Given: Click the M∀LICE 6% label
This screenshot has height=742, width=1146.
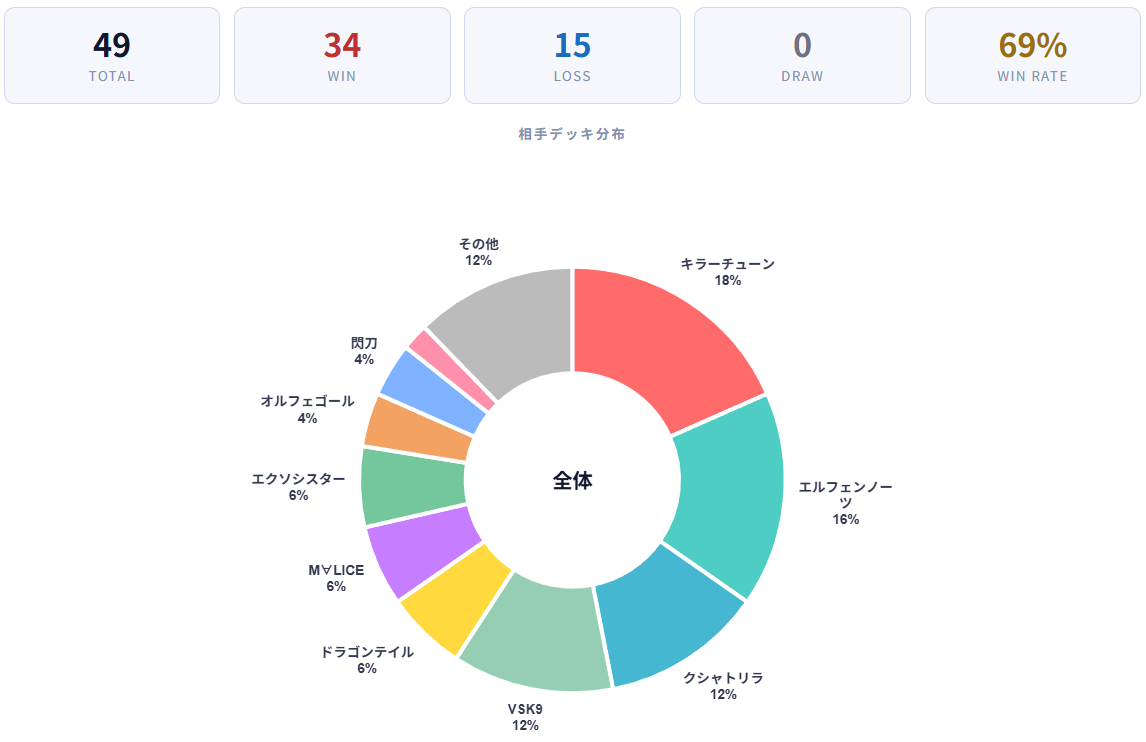Looking at the screenshot, I should (x=336, y=578).
